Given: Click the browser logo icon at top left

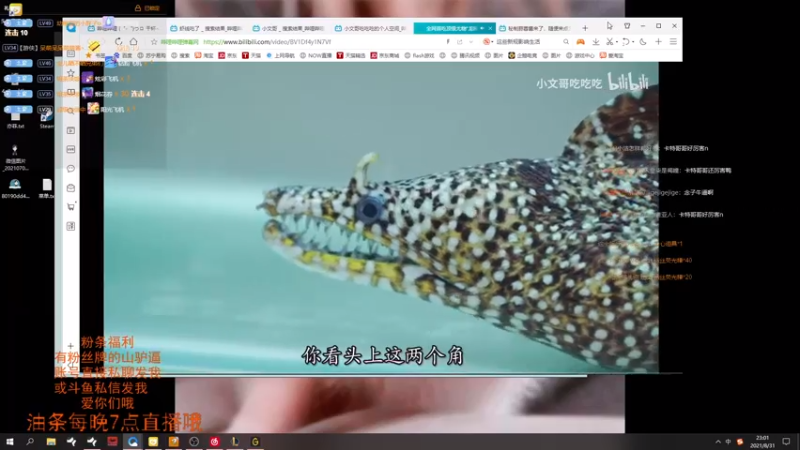Looking at the screenshot, I should (x=71, y=28).
